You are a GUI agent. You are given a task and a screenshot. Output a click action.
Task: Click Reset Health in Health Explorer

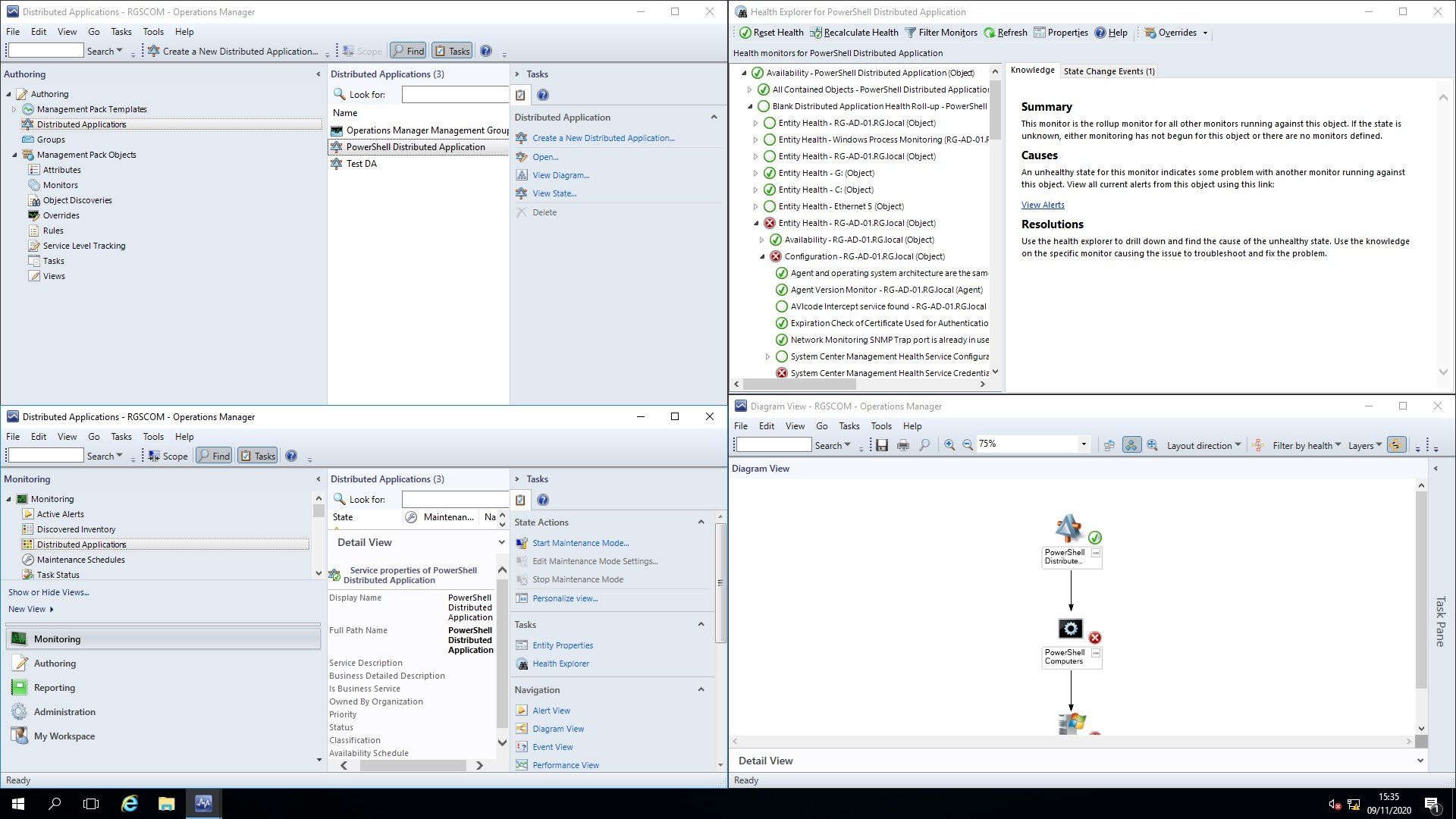771,33
